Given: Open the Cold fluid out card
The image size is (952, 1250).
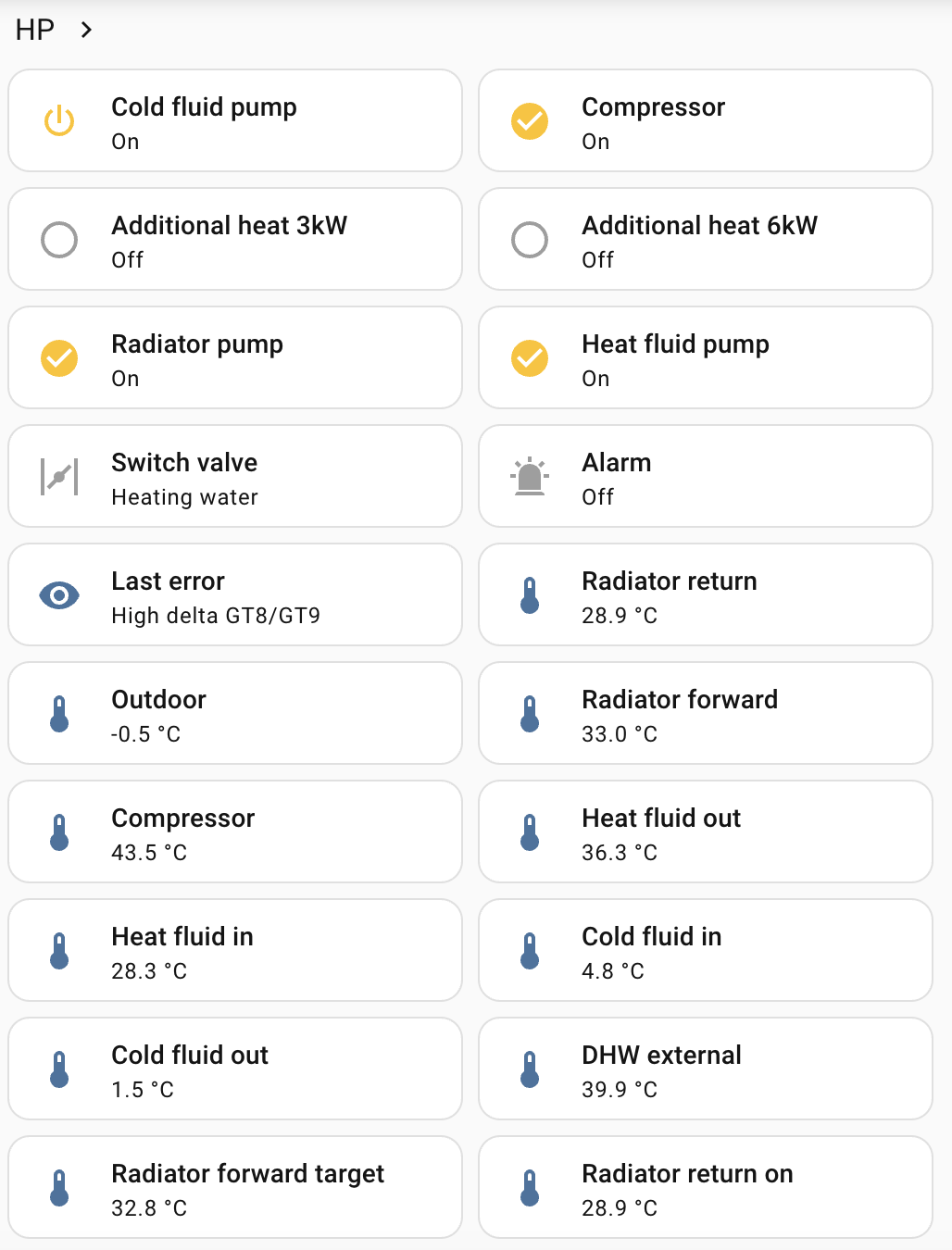Looking at the screenshot, I should 234,1069.
